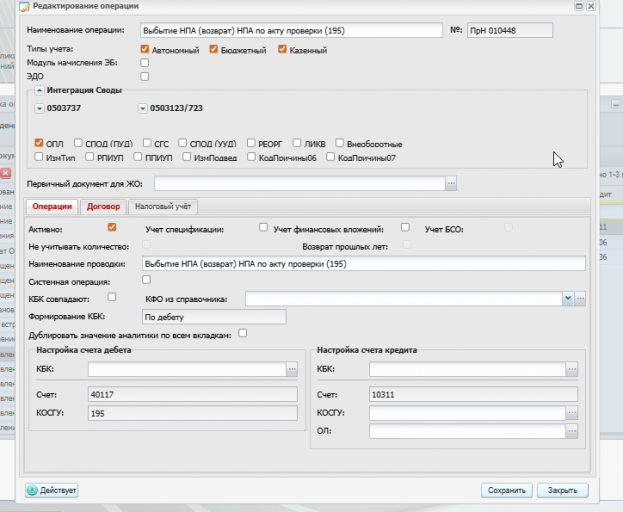Switch to the Налоговый учёт tab
Viewport: 623px width, 512px height.
(x=163, y=207)
